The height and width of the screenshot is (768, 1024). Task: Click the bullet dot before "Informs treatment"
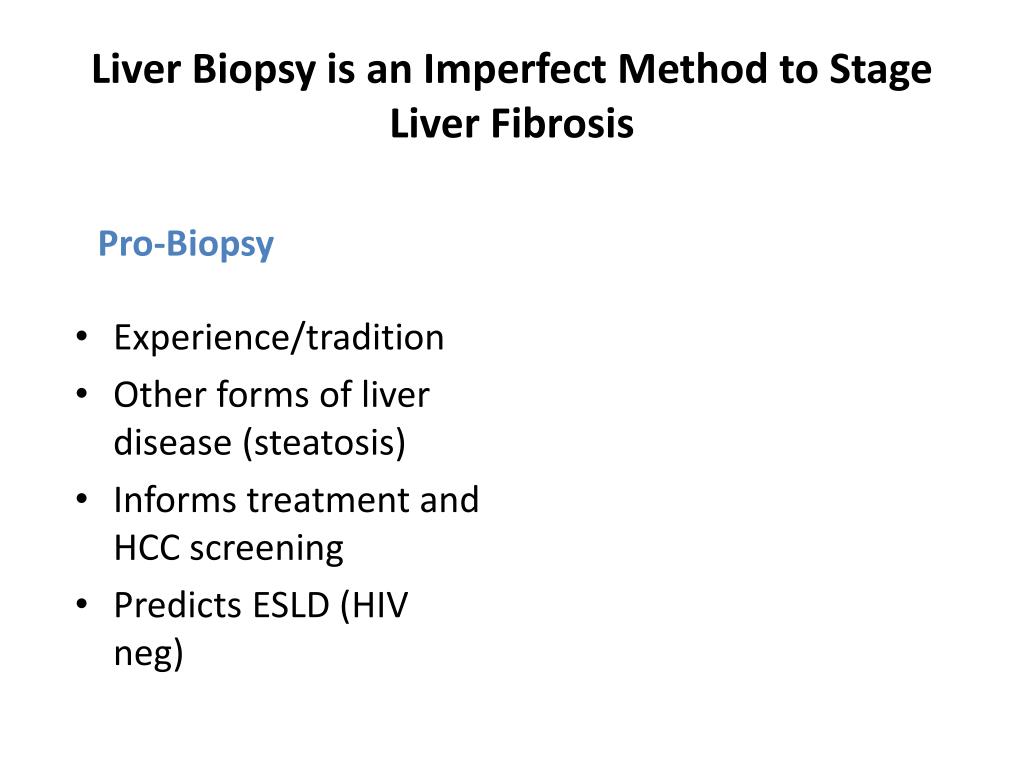[x=81, y=499]
